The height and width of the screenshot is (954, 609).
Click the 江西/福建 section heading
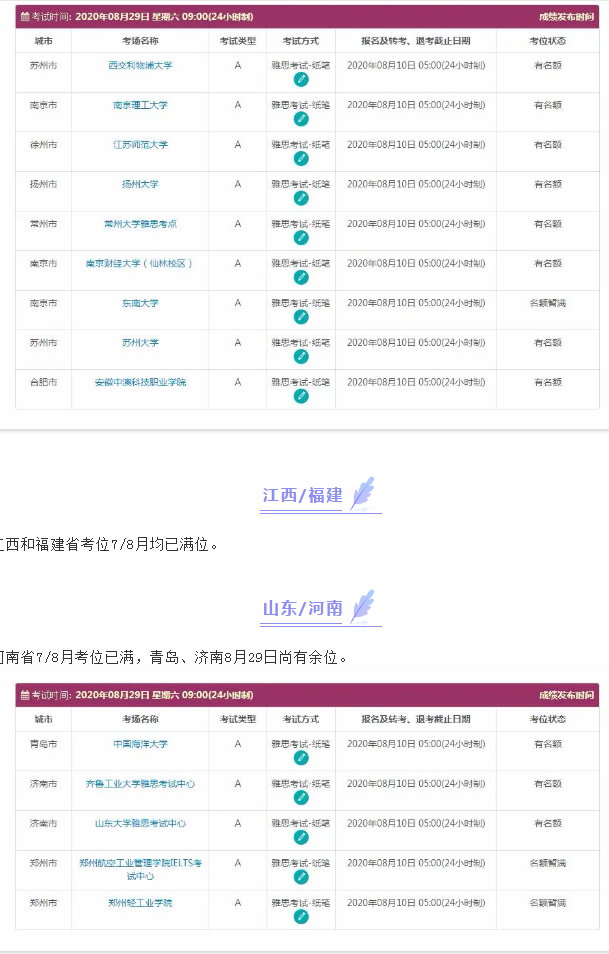click(x=302, y=495)
